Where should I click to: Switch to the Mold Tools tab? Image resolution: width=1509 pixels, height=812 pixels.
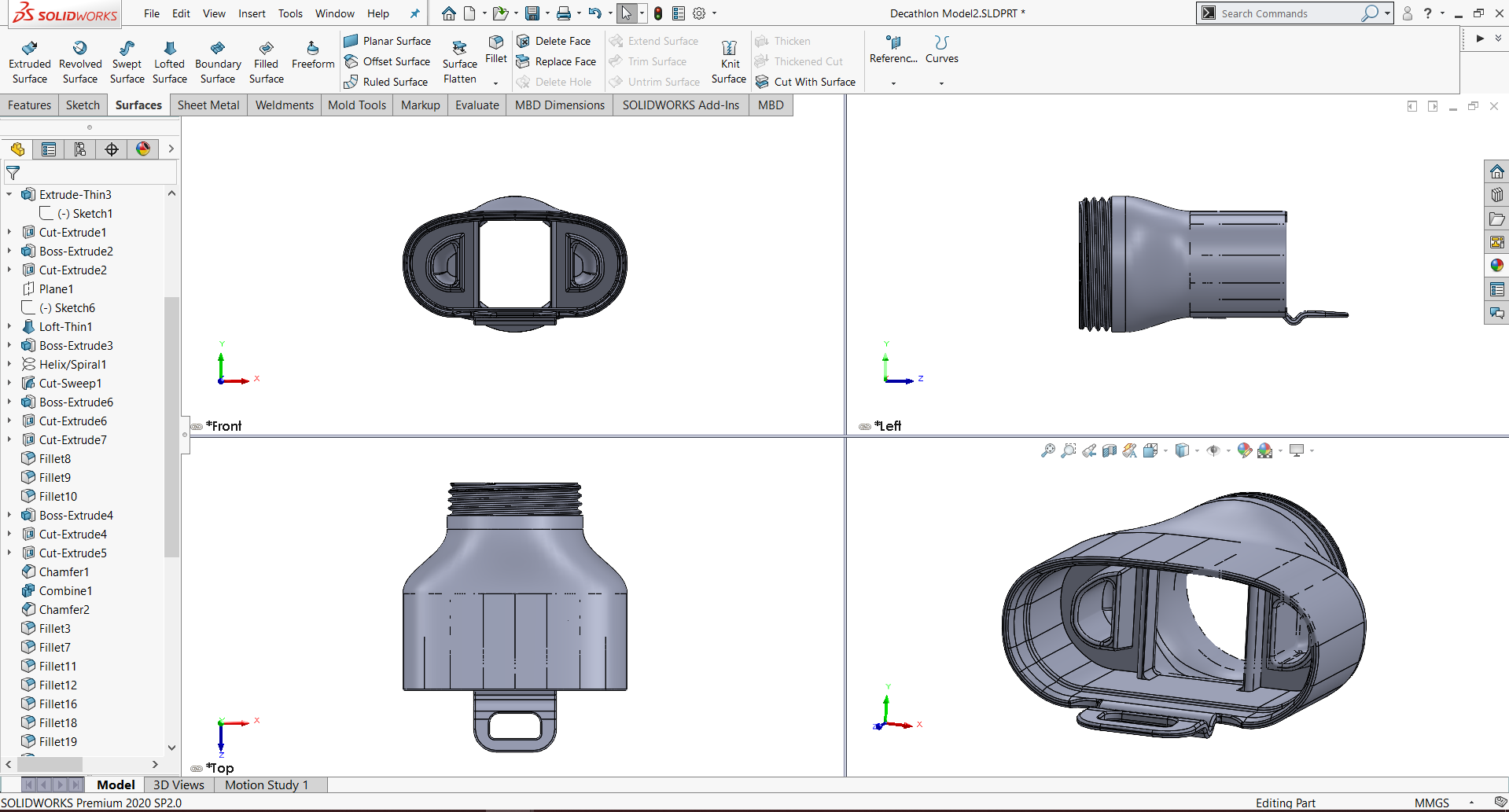(357, 105)
